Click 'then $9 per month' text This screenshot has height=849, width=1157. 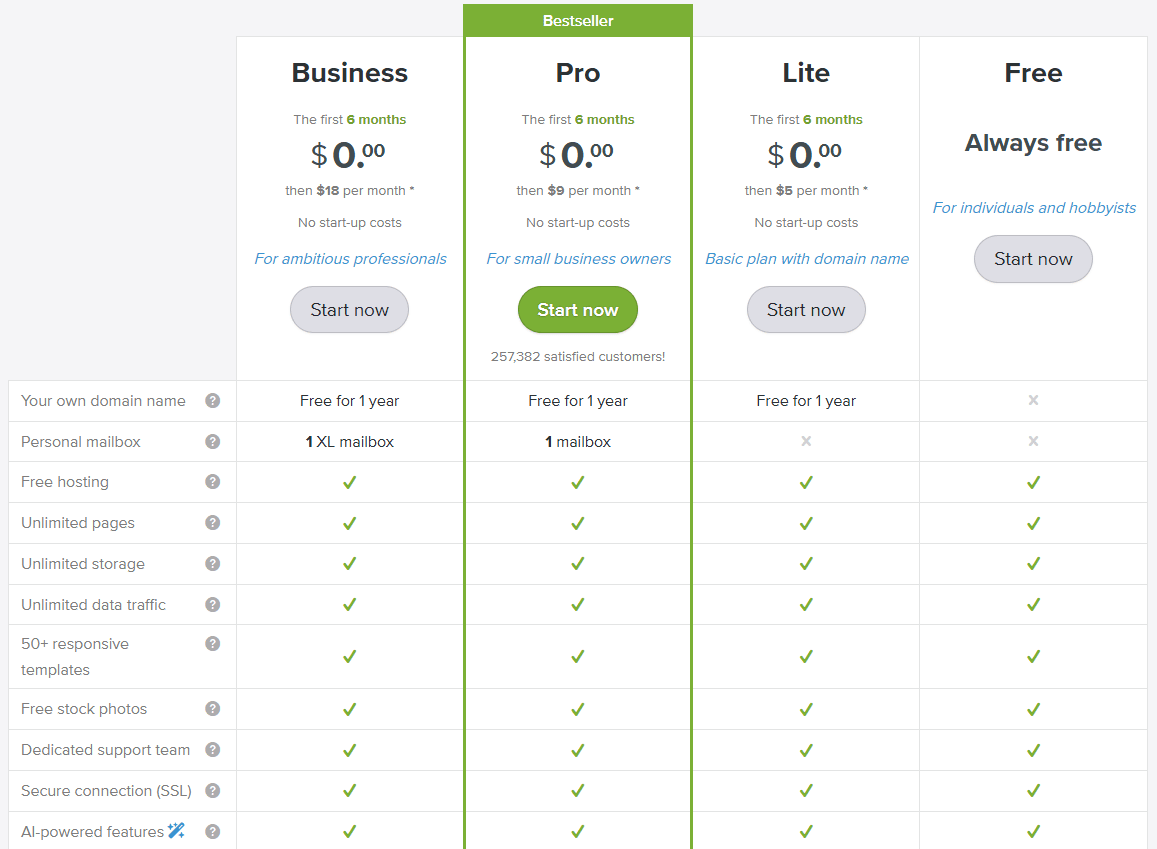click(578, 190)
